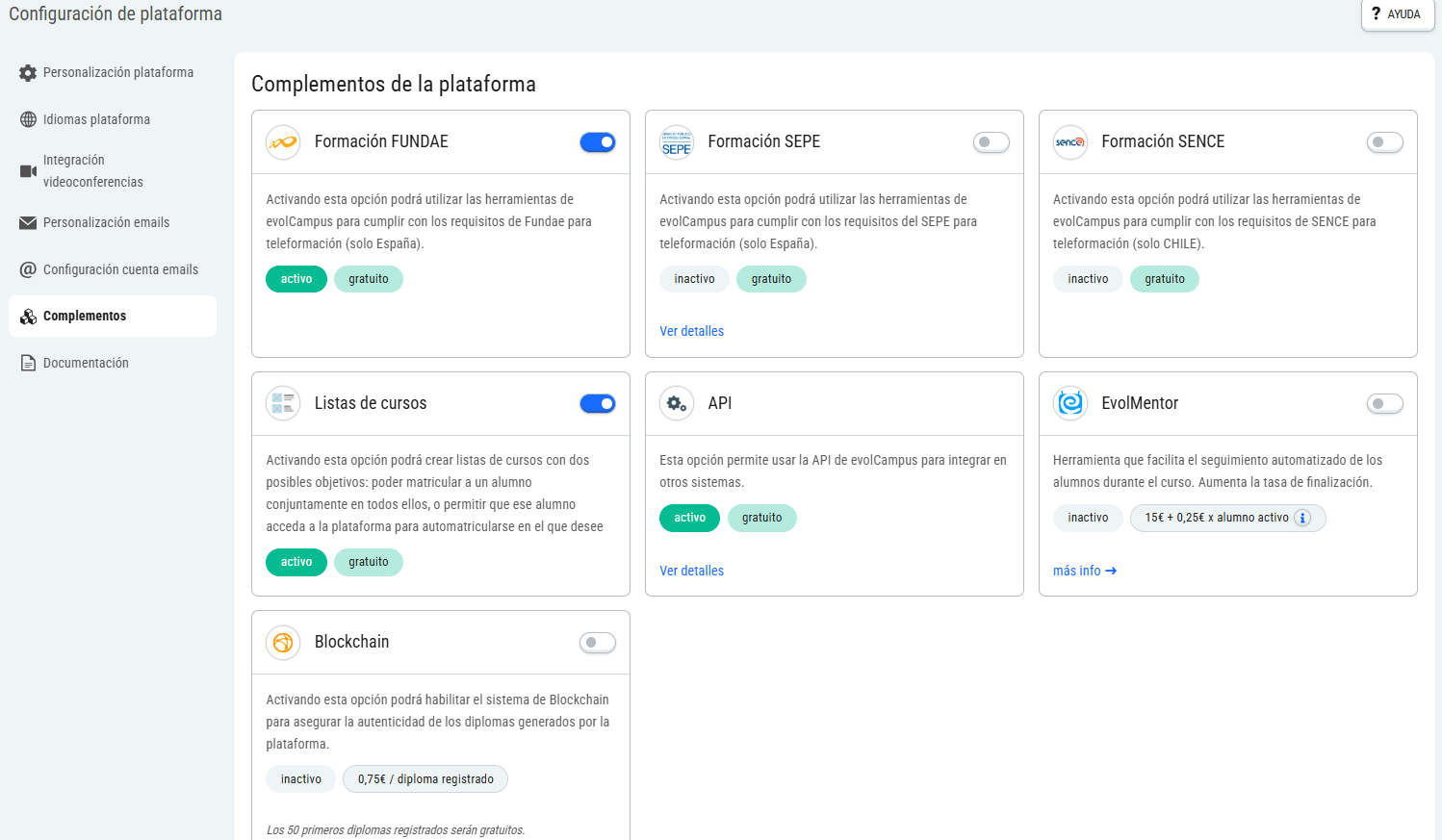1442x840 pixels.
Task: Click the API gears icon
Action: point(677,403)
